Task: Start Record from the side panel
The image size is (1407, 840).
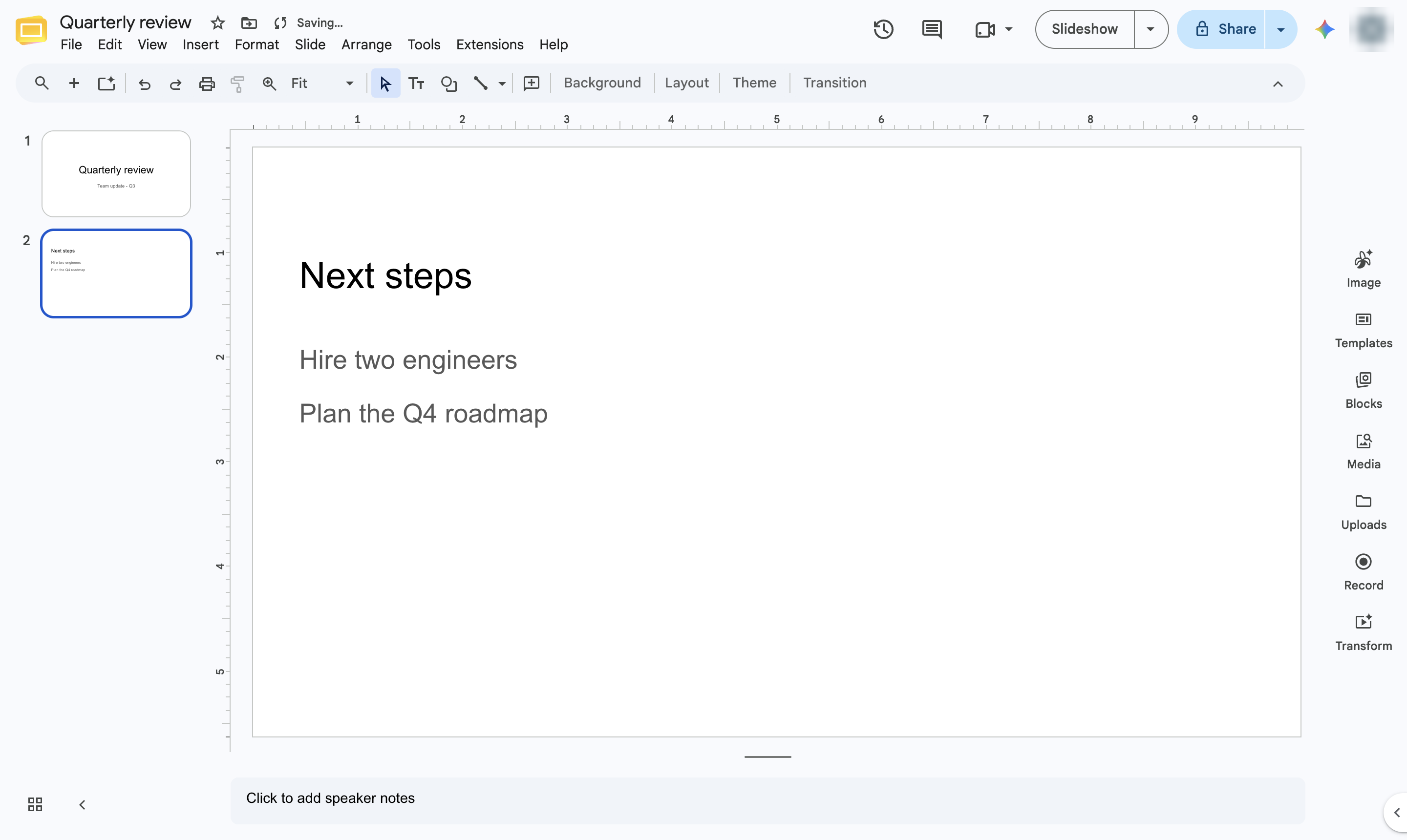Action: pyautogui.click(x=1363, y=573)
